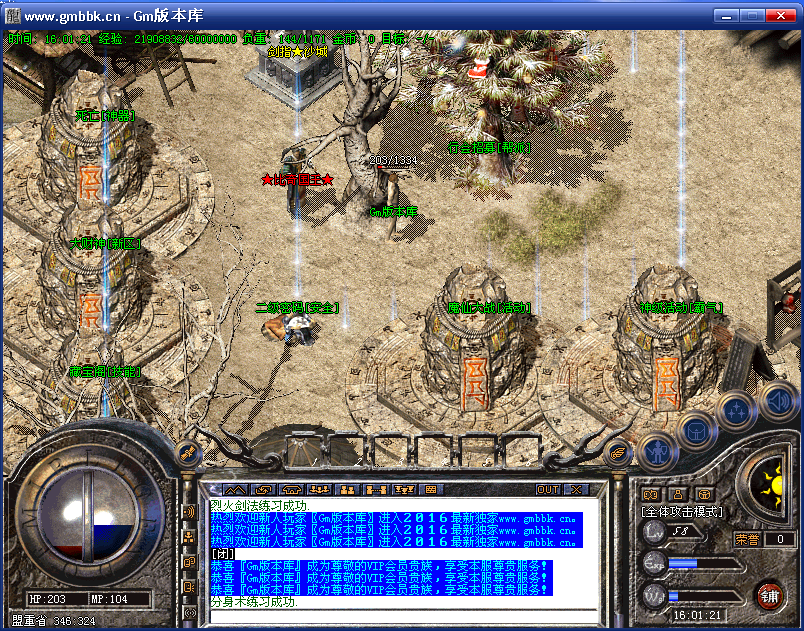The width and height of the screenshot is (804, 631).
Task: Click the X exit button in chat toolbar
Action: point(576,490)
